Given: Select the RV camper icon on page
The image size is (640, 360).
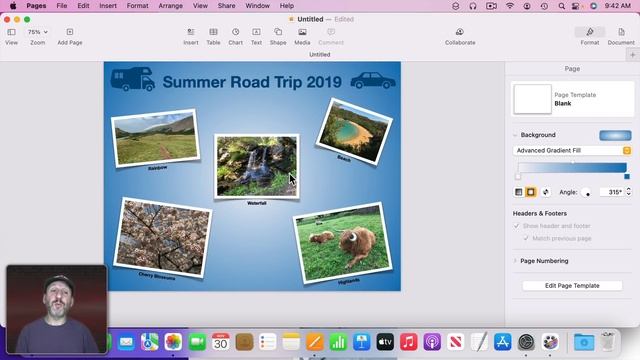Looking at the screenshot, I should 133,79.
